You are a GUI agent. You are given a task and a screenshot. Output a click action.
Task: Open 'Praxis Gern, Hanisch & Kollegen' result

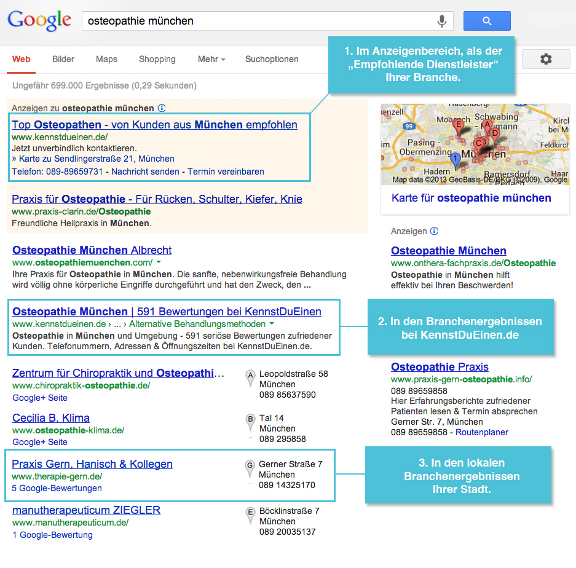(x=92, y=464)
